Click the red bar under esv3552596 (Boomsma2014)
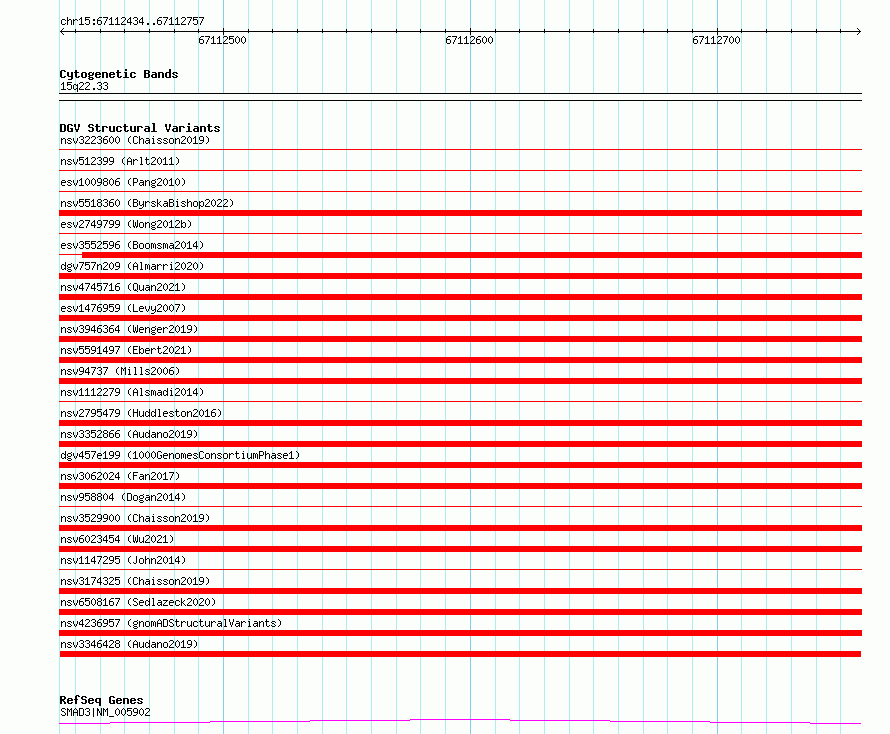This screenshot has width=890, height=734. [x=472, y=255]
